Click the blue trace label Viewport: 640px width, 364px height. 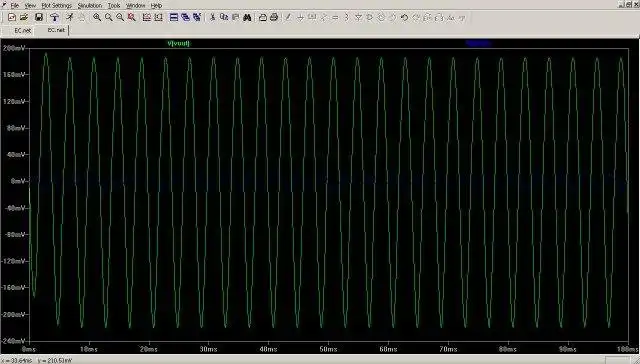478,43
